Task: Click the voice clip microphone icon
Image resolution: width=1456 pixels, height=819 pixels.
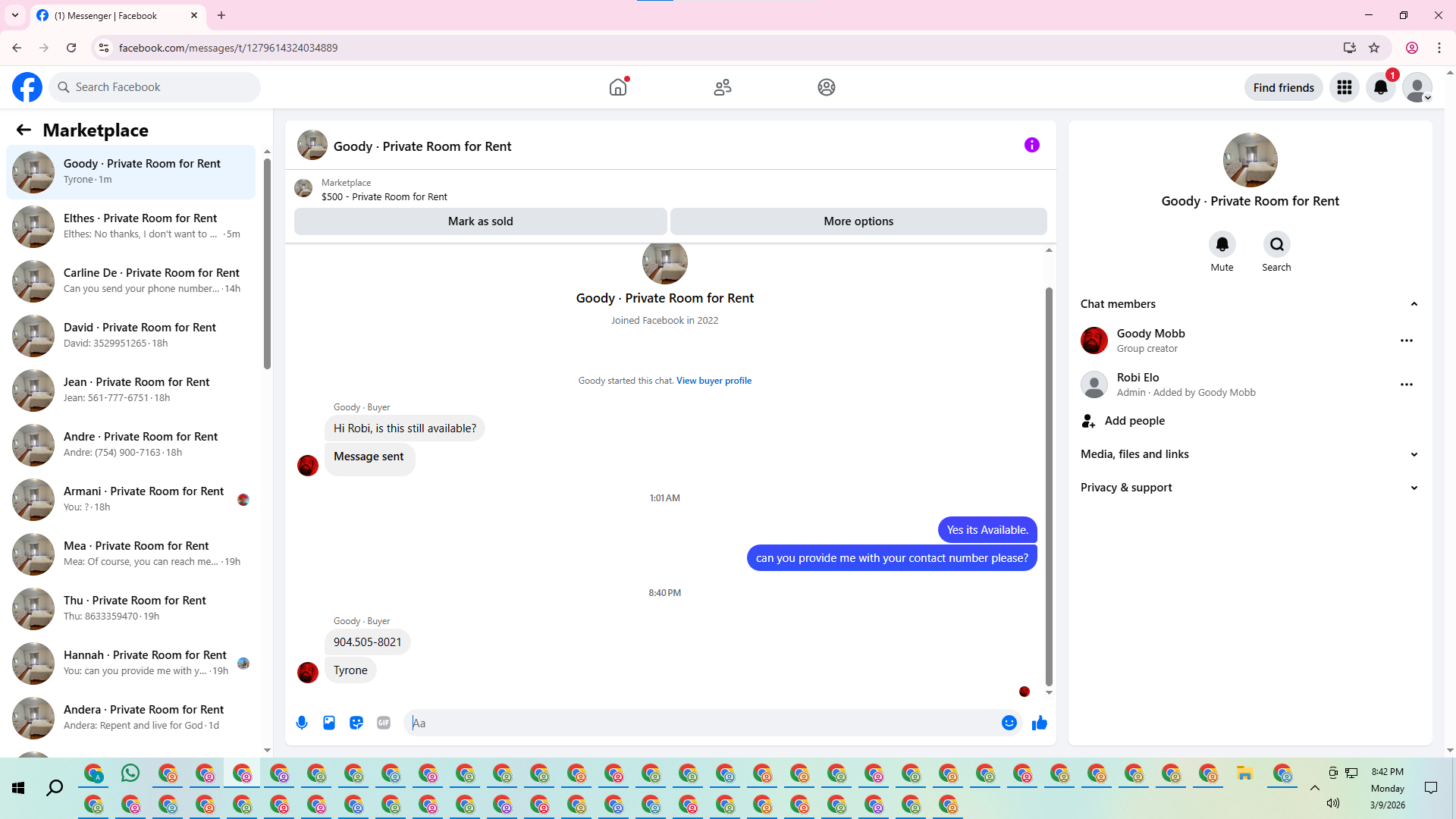Action: [x=302, y=723]
